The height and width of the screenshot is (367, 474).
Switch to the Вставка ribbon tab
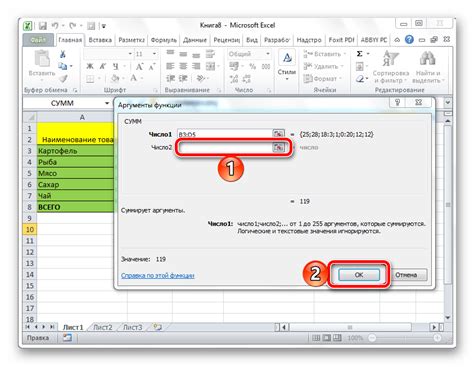[100, 40]
